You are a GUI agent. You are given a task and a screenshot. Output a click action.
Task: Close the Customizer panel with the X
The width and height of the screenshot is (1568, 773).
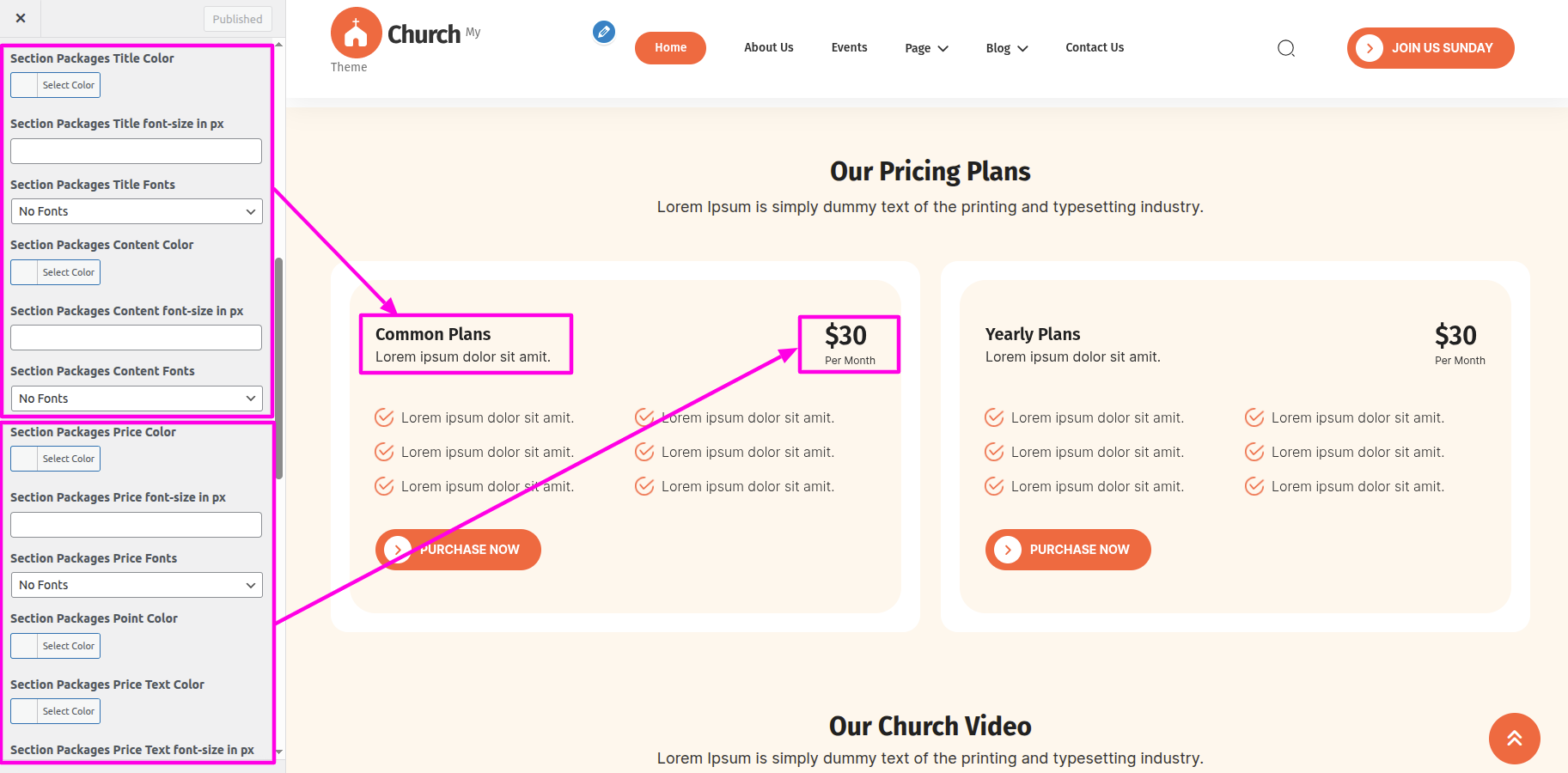click(x=21, y=18)
